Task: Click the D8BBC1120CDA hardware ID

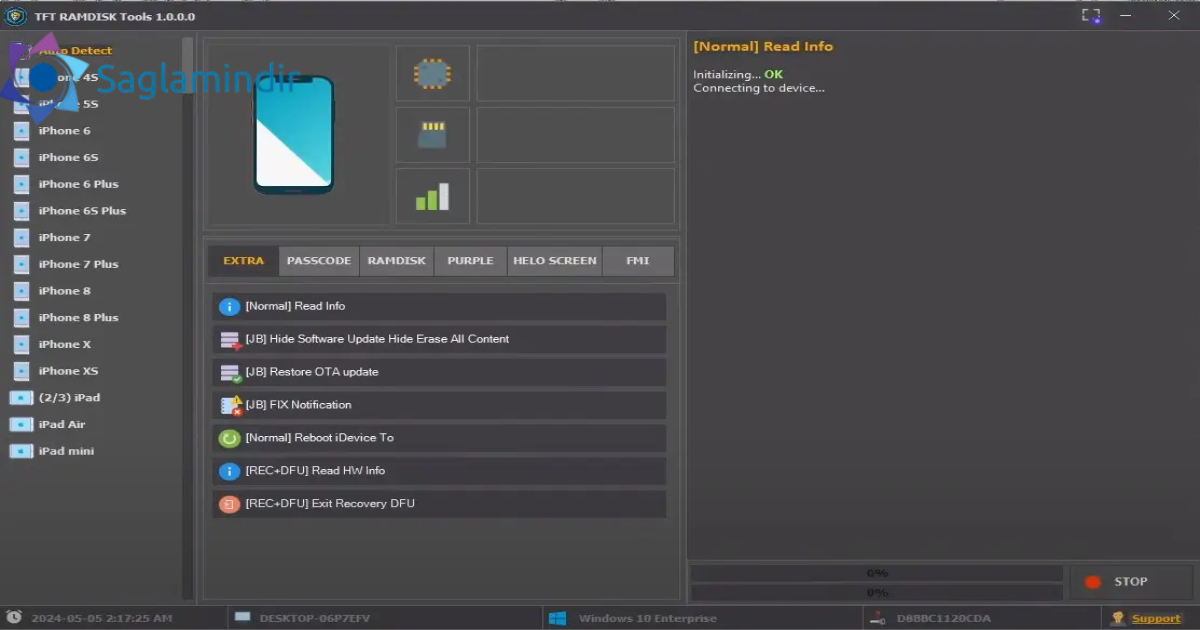Action: tap(944, 619)
